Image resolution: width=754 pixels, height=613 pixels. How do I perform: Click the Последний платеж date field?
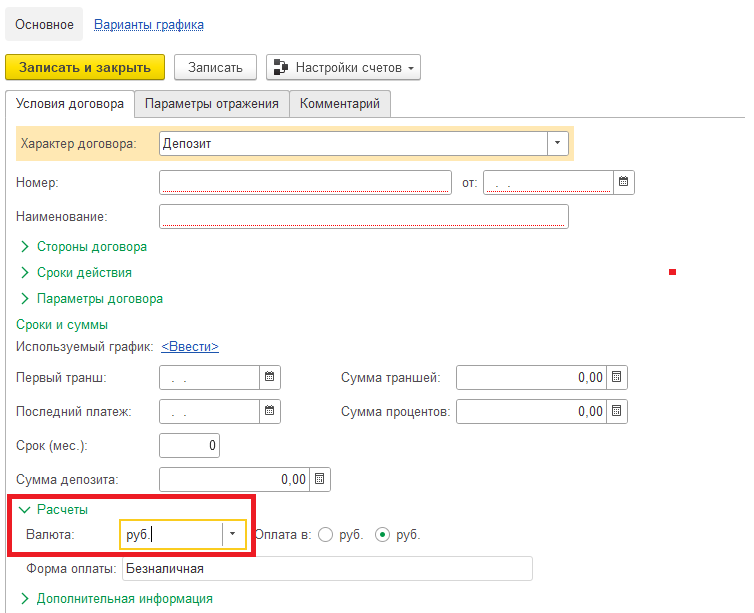pos(209,412)
